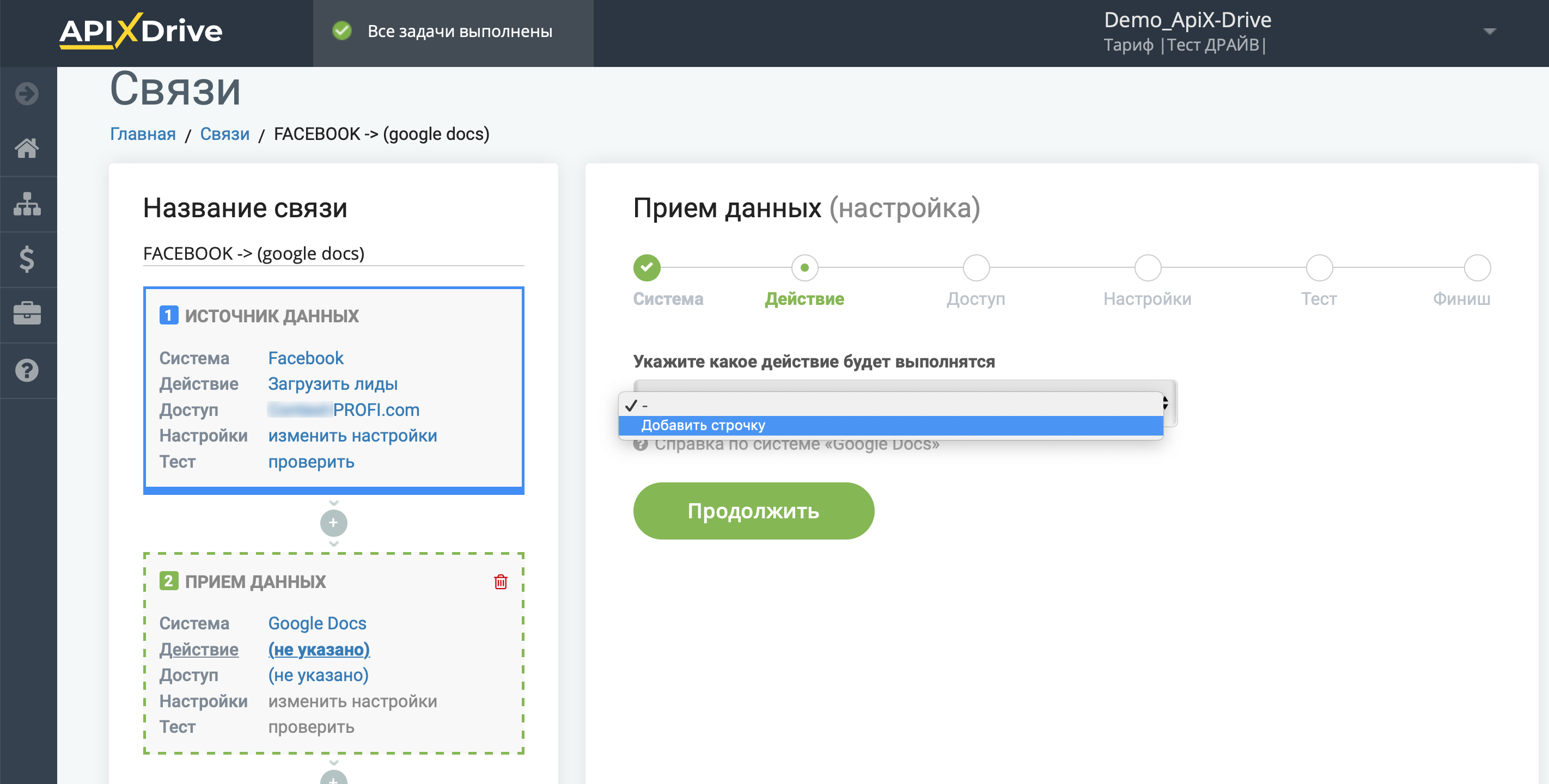Open the Facebook system link in source block
This screenshot has width=1549, height=784.
(x=306, y=358)
